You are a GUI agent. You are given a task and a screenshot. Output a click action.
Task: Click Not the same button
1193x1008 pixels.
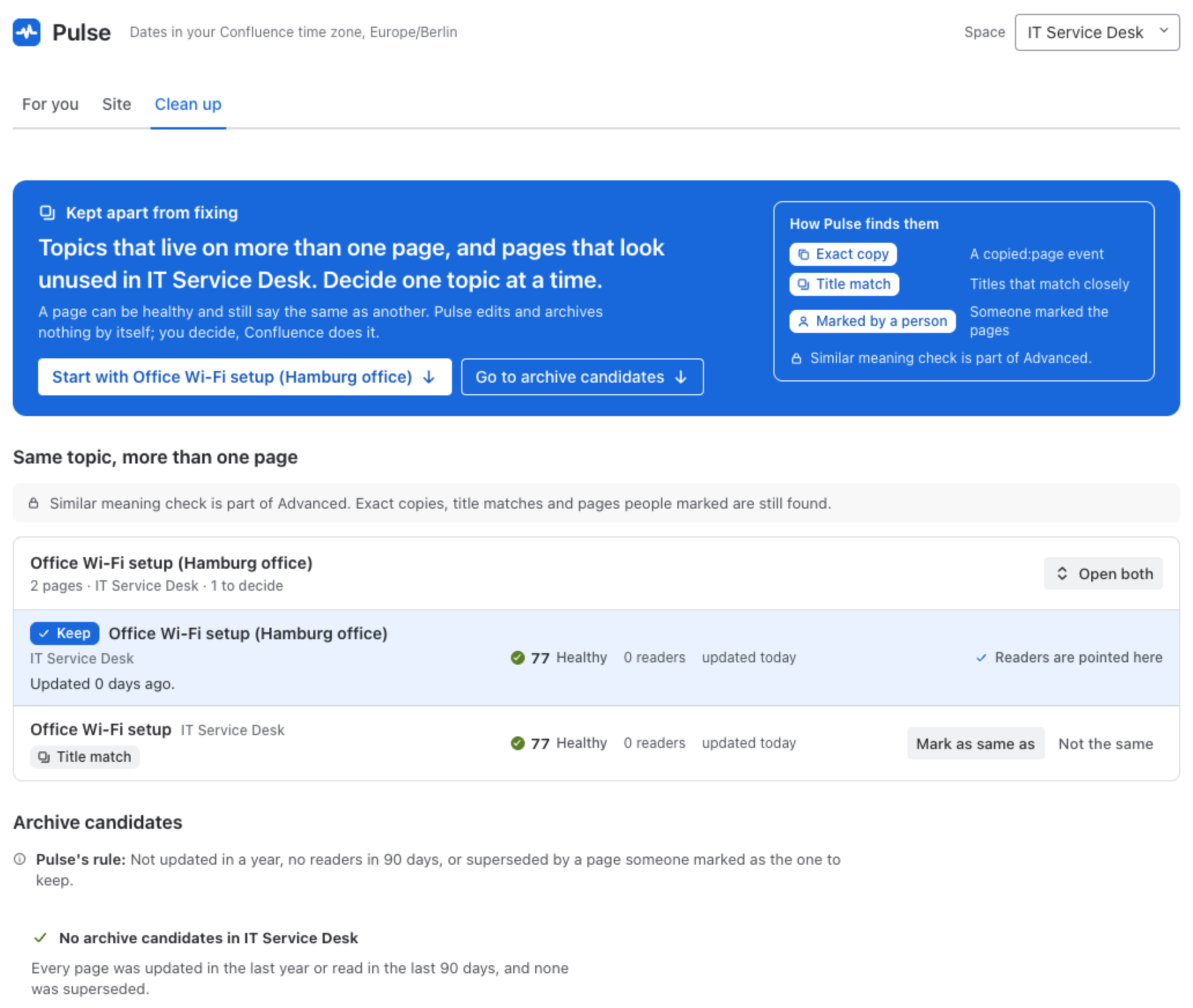(1105, 743)
